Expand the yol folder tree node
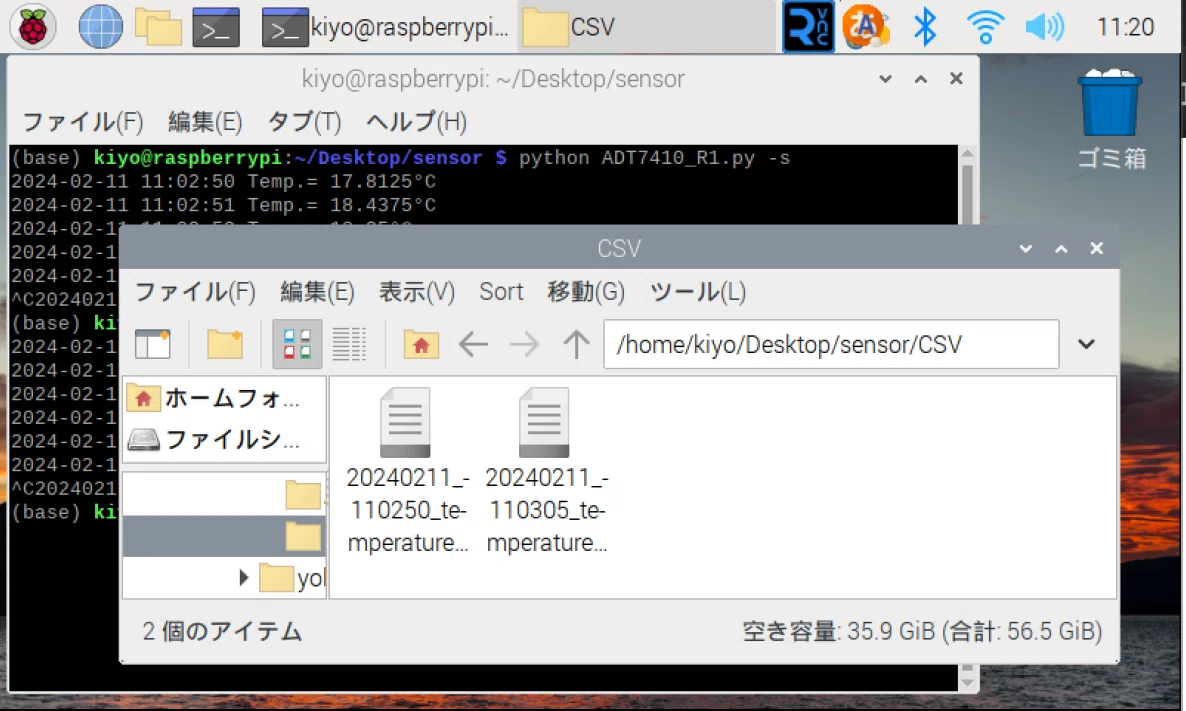Screen dimensions: 1186x711 [x=243, y=578]
